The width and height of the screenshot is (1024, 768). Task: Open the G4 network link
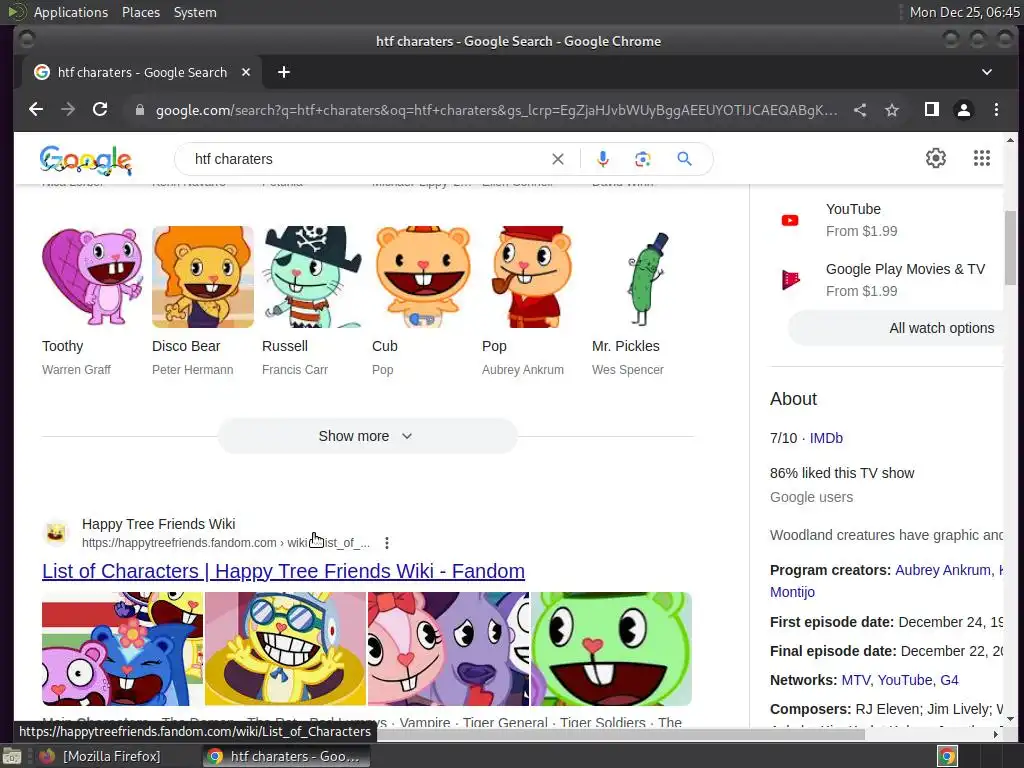coord(949,680)
